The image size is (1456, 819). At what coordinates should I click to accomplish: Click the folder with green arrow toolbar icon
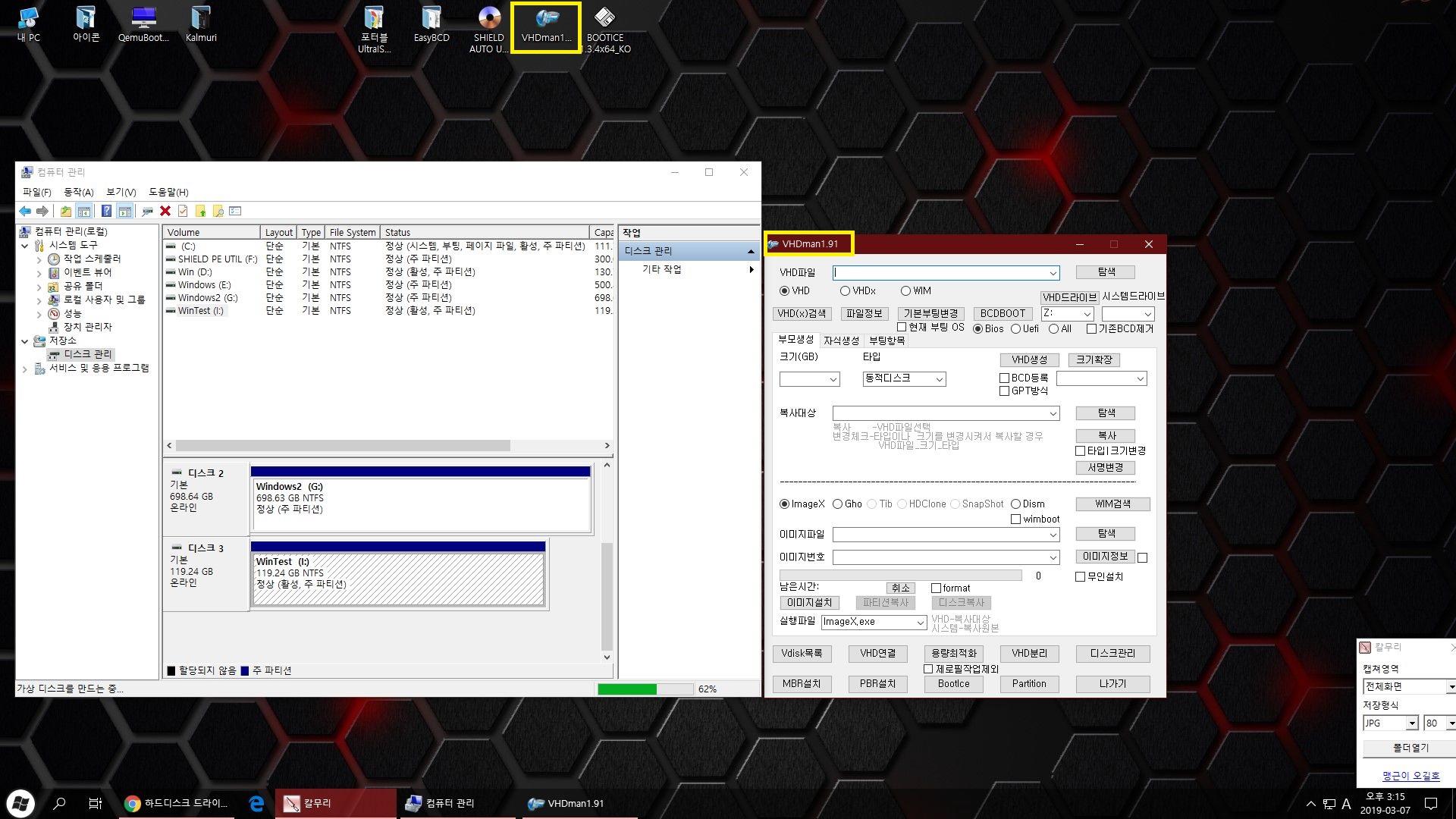pos(200,212)
